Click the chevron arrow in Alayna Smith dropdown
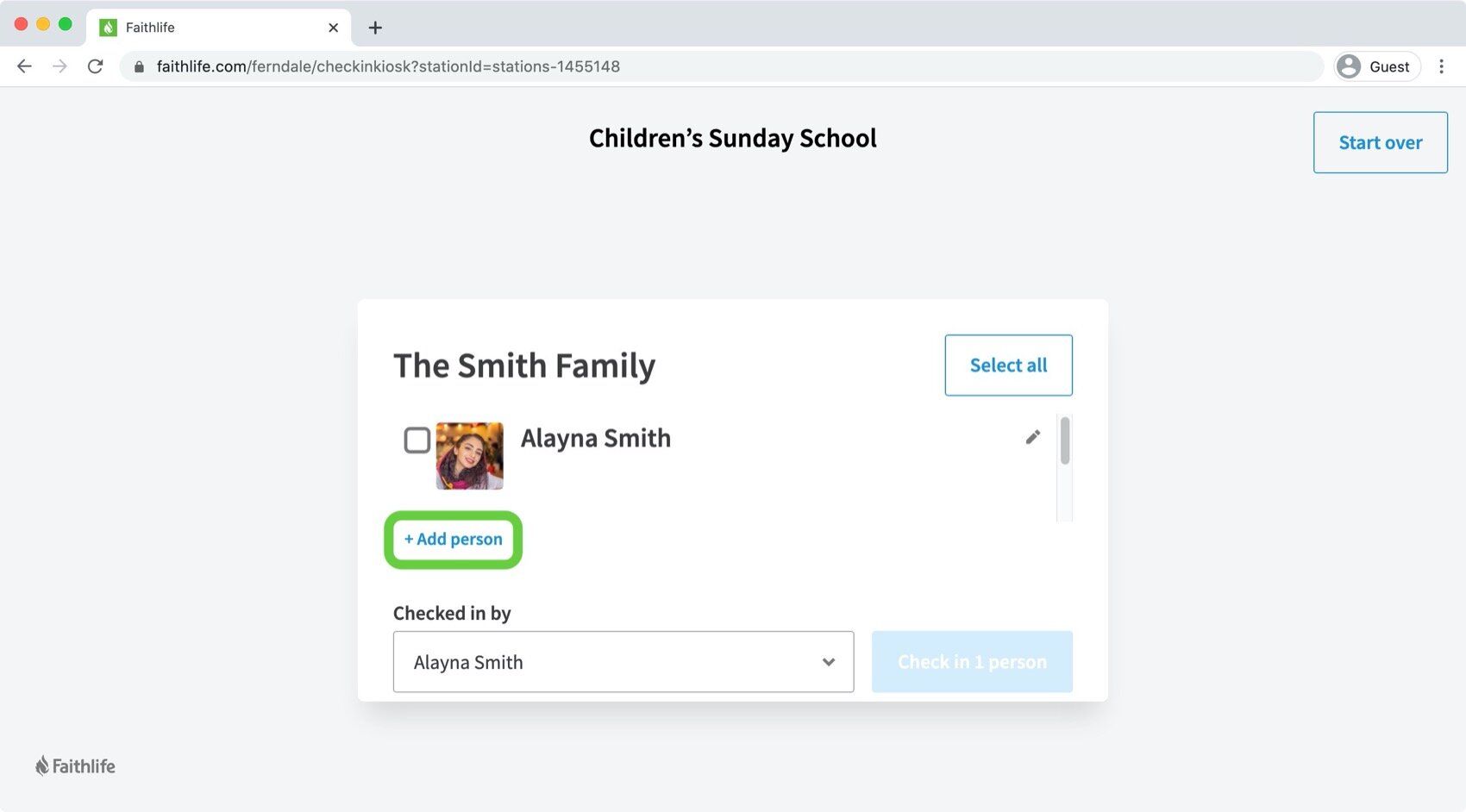This screenshot has width=1466, height=812. pyautogui.click(x=829, y=662)
